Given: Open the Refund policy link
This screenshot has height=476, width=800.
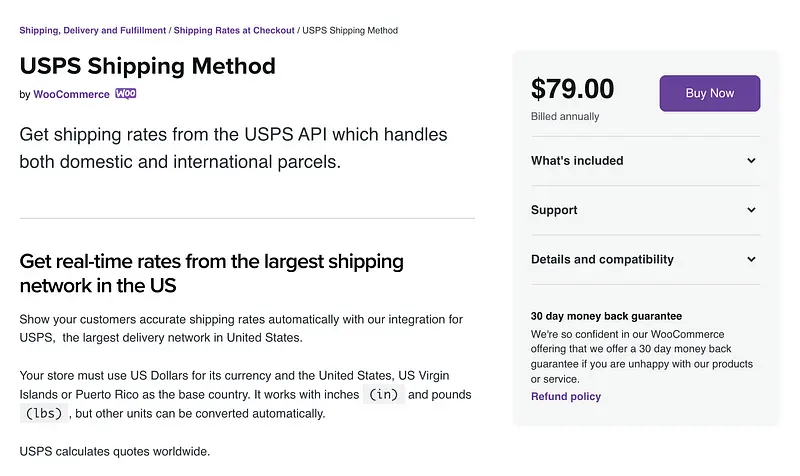Looking at the screenshot, I should point(566,397).
